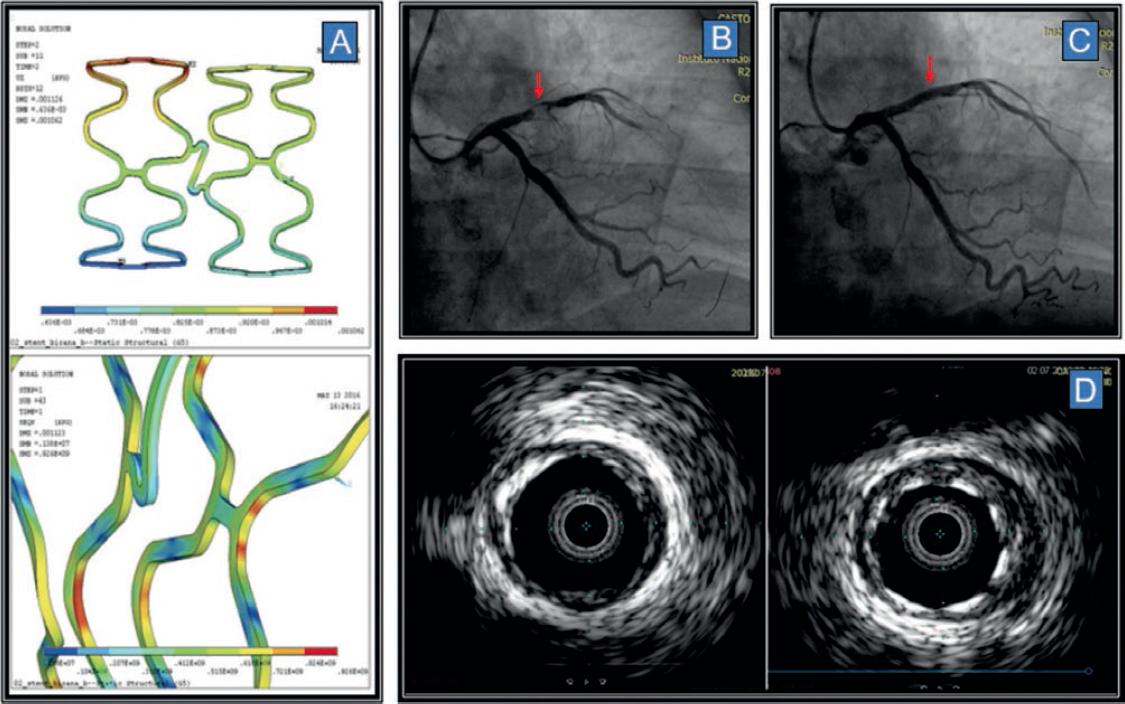Click the slider handle below right IVUS image
The width and height of the screenshot is (1125, 704).
(x=1088, y=671)
